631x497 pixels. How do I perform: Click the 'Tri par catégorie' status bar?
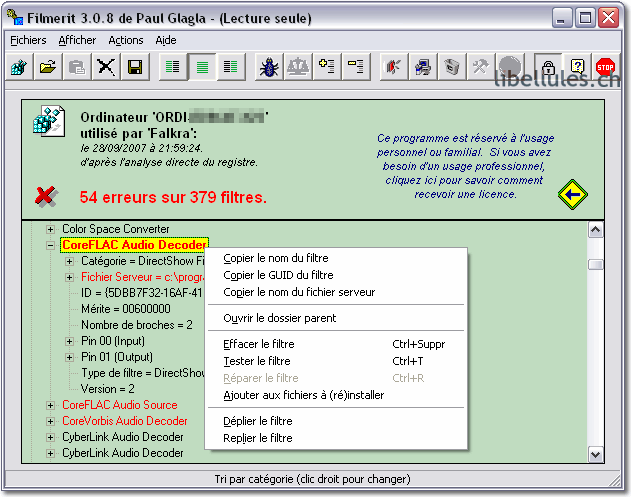[x=312, y=479]
